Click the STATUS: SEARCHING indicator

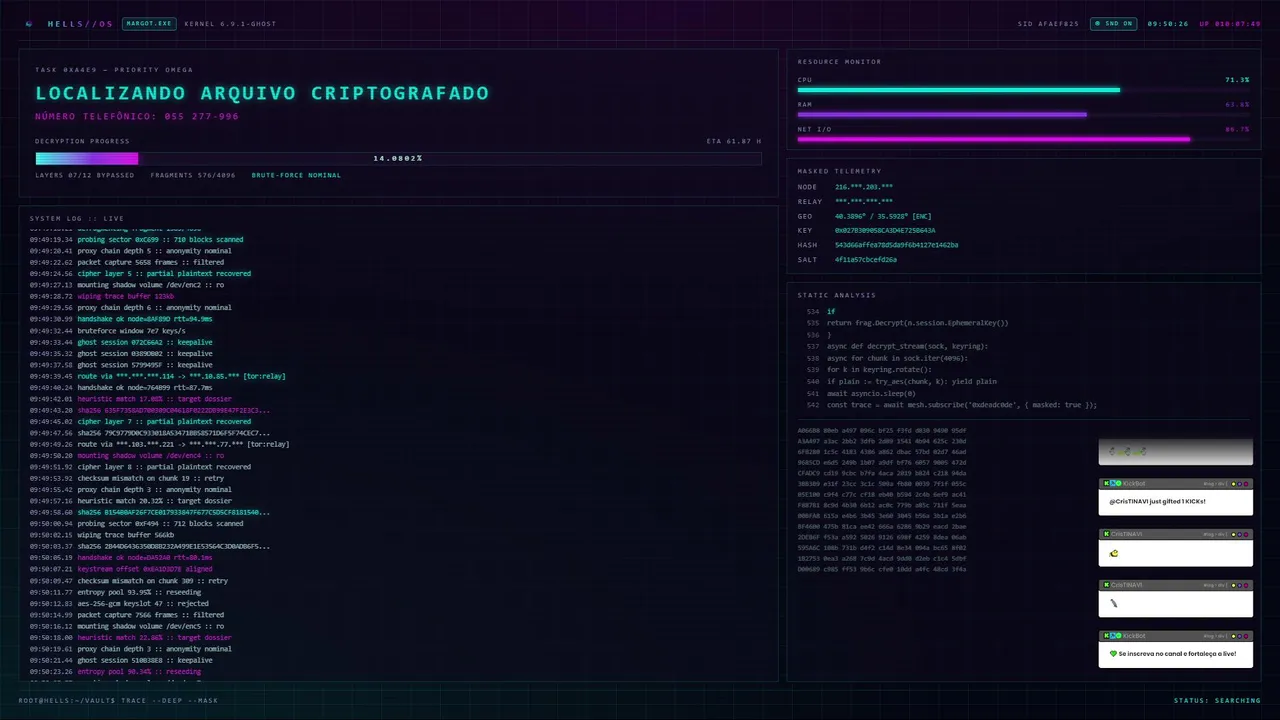coord(1217,700)
